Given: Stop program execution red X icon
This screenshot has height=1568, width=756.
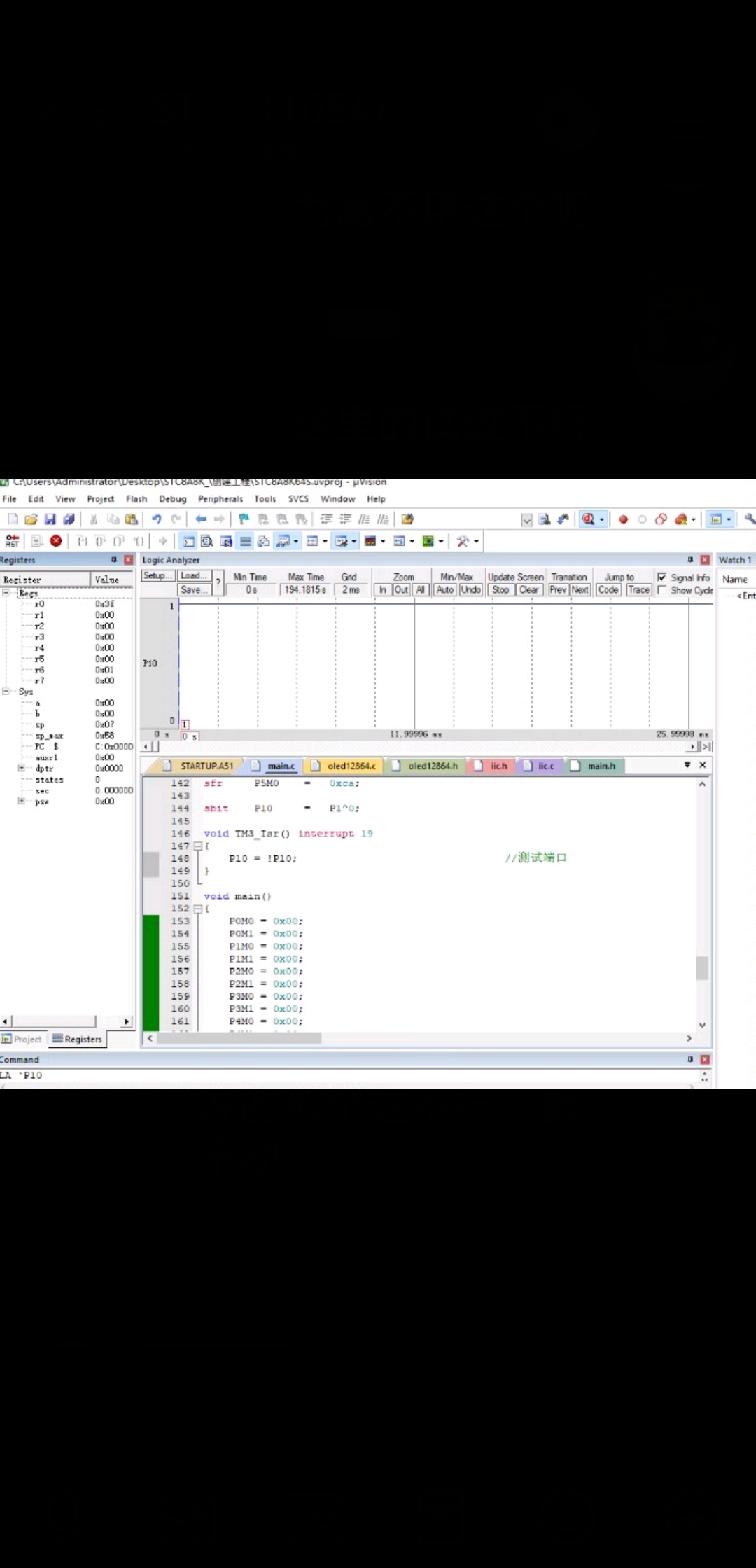Looking at the screenshot, I should [56, 541].
